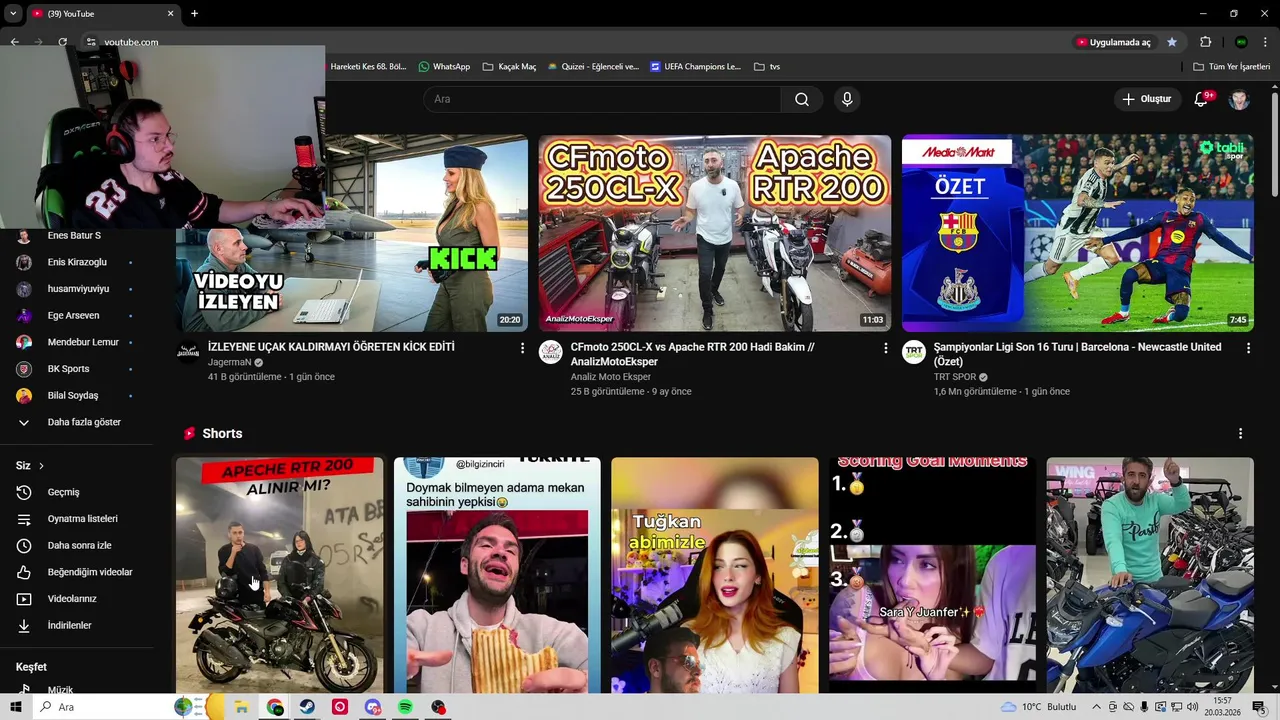Open the Ege Arseven subscription

(x=75, y=315)
